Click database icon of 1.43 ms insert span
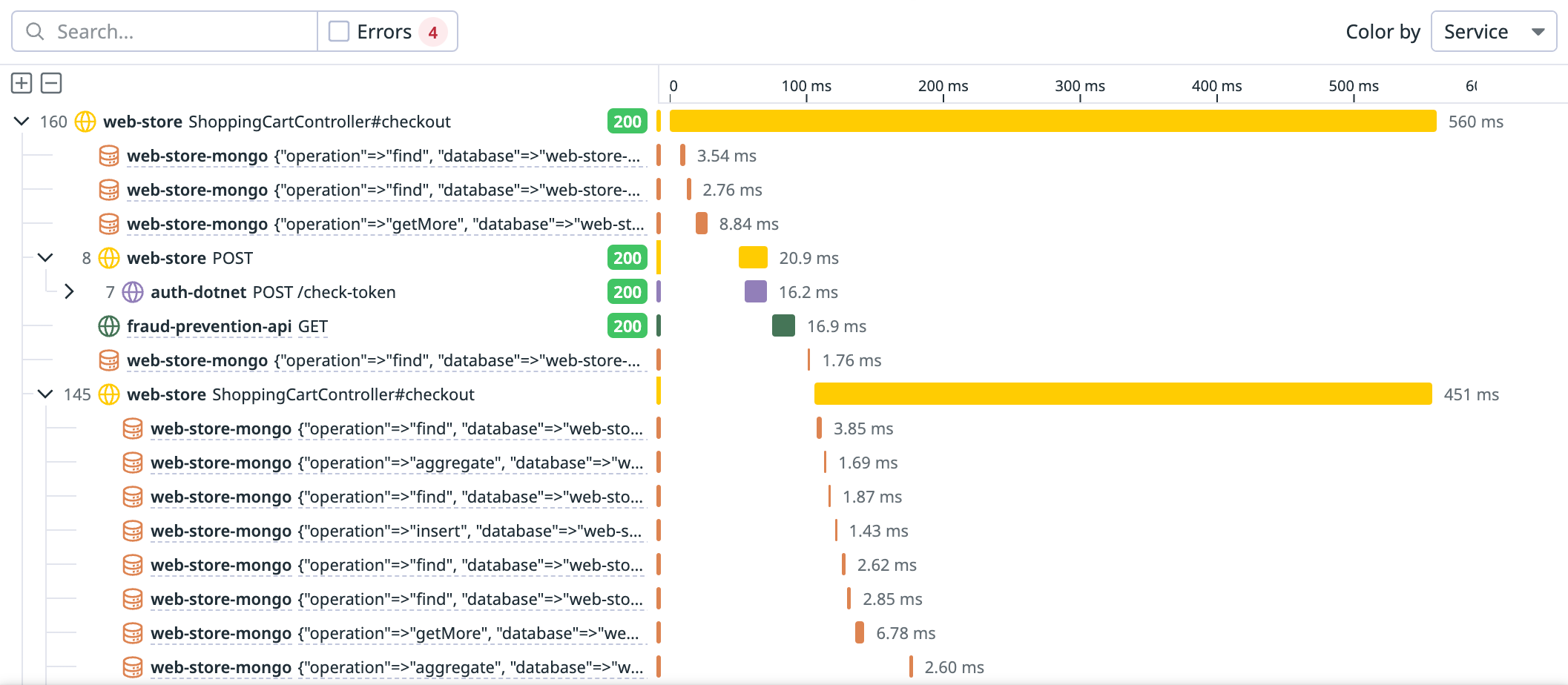 pos(133,531)
